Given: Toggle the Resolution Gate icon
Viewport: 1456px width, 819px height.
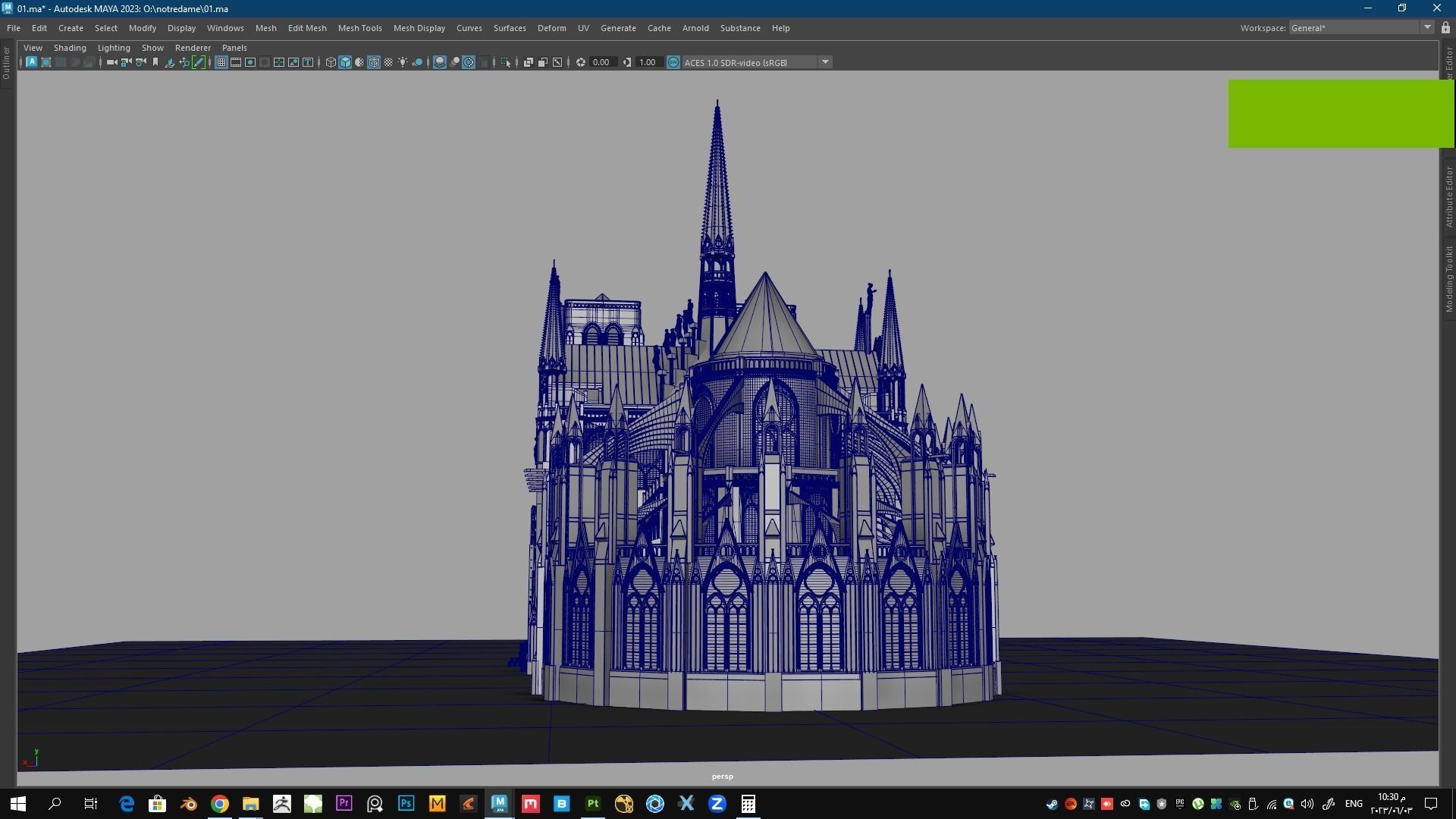Looking at the screenshot, I should pyautogui.click(x=250, y=62).
